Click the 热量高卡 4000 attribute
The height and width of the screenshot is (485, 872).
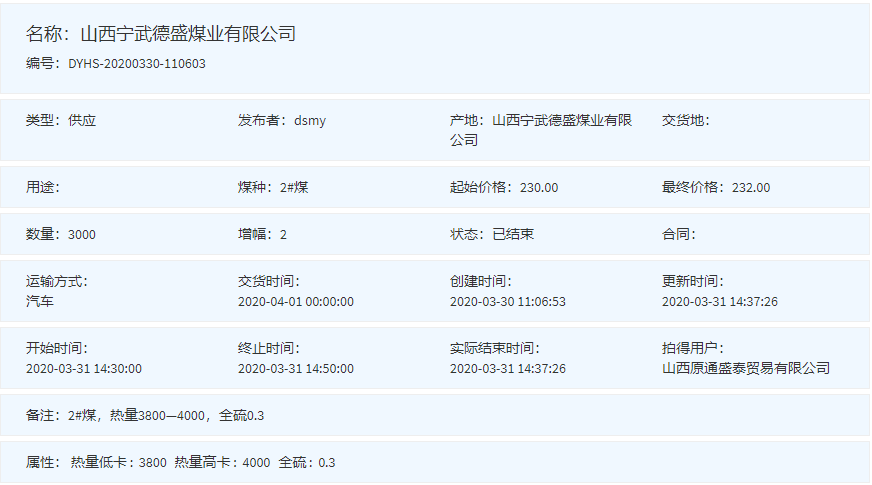(x=222, y=463)
